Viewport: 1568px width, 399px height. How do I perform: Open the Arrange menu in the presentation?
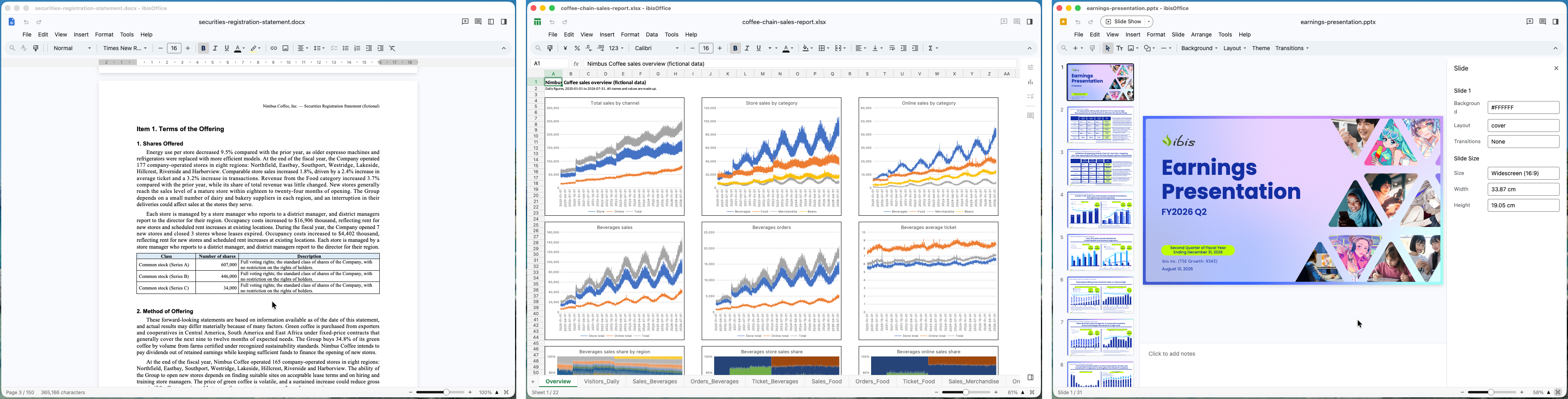(1201, 34)
